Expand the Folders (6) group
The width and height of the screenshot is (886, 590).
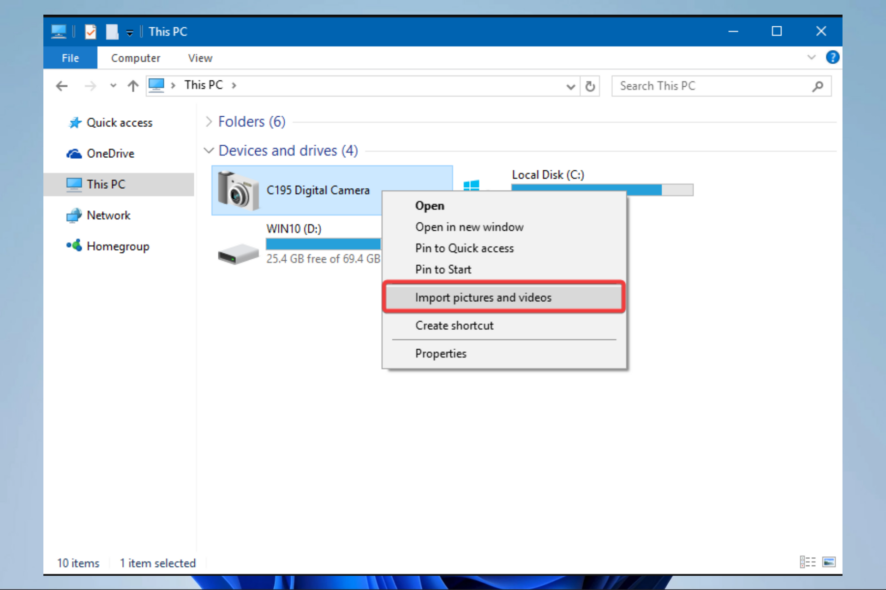tap(209, 122)
